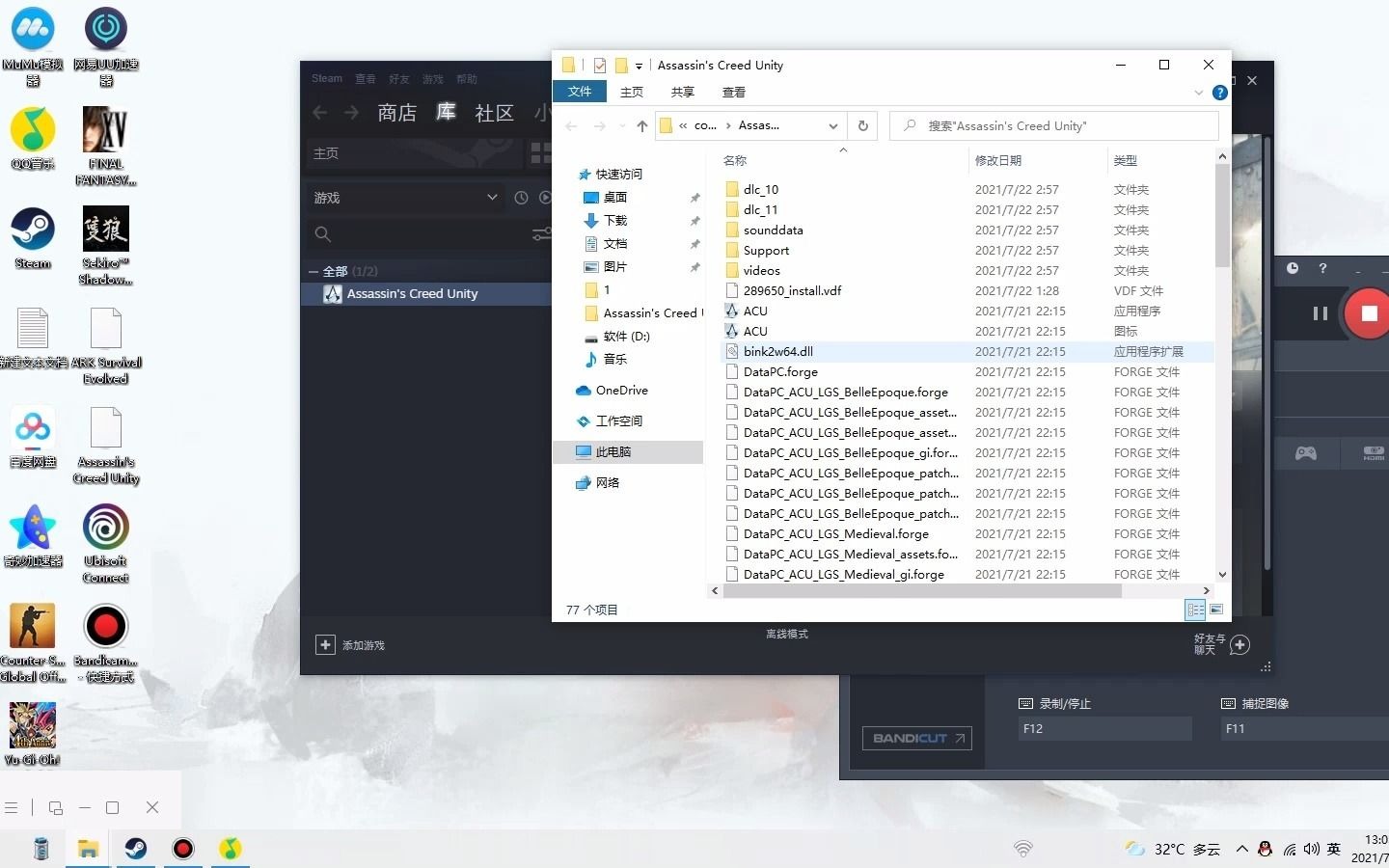Open quick access toolbar customize dropdown
The width and height of the screenshot is (1389, 868).
[639, 67]
